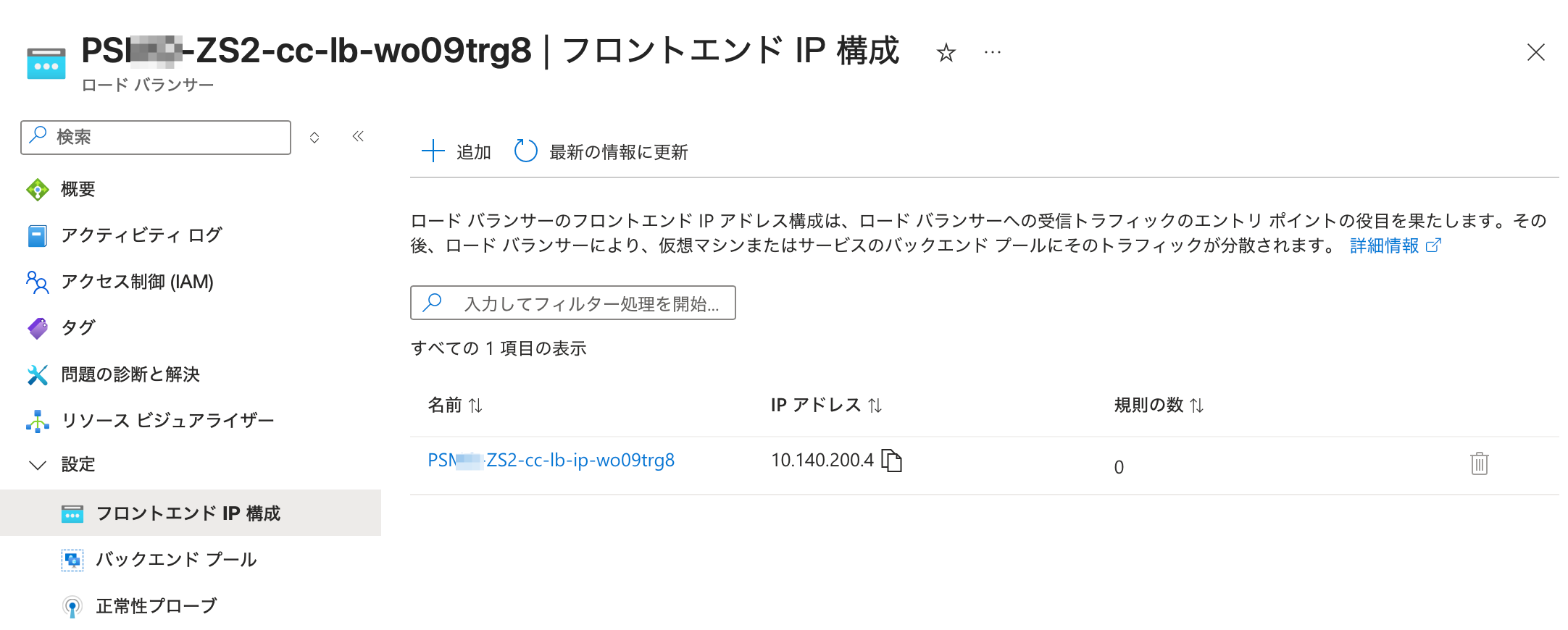Viewport: 1568px width, 630px height.
Task: Open リソース ビジュアライザー
Action: tap(167, 420)
